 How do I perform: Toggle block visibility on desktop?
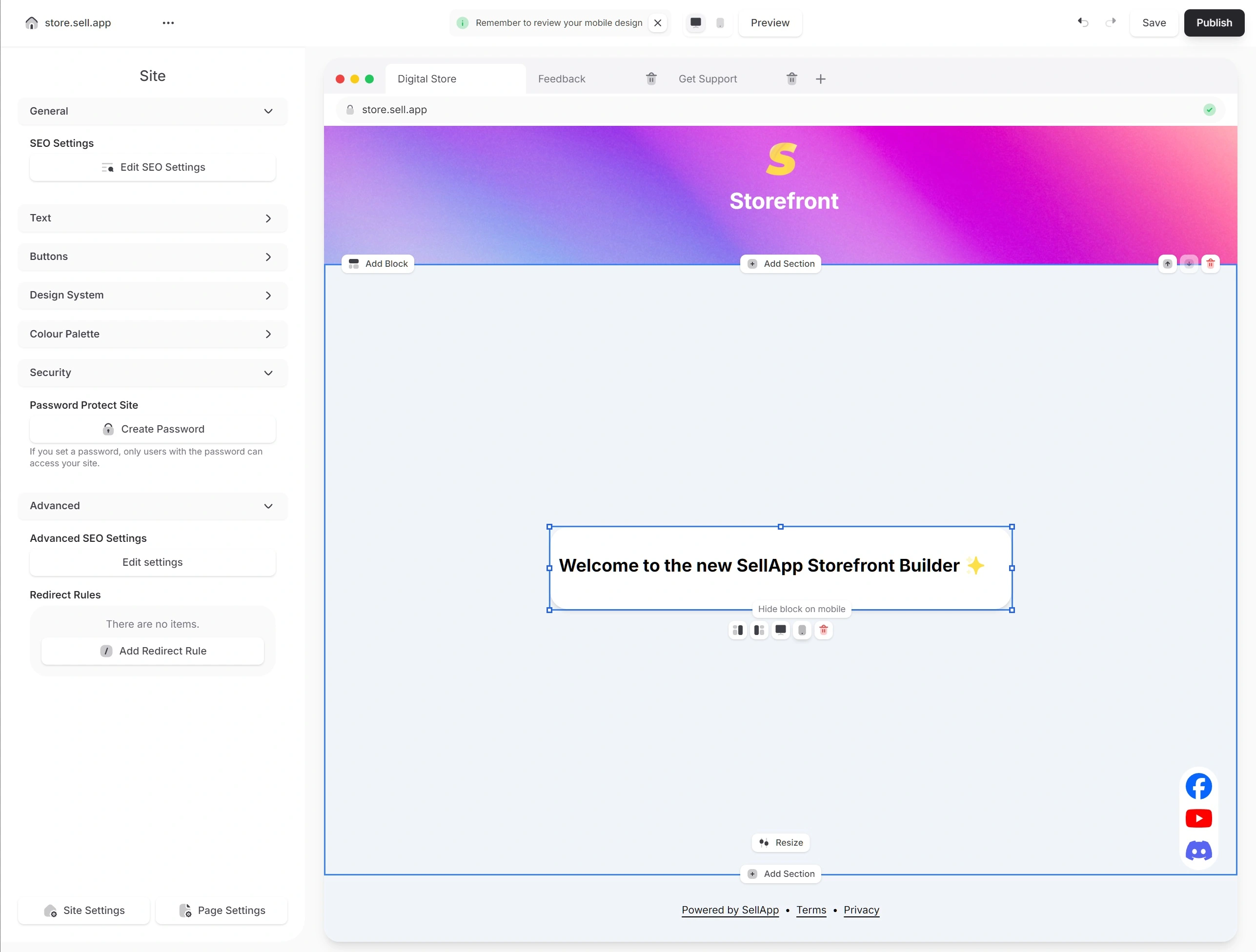[x=781, y=630]
